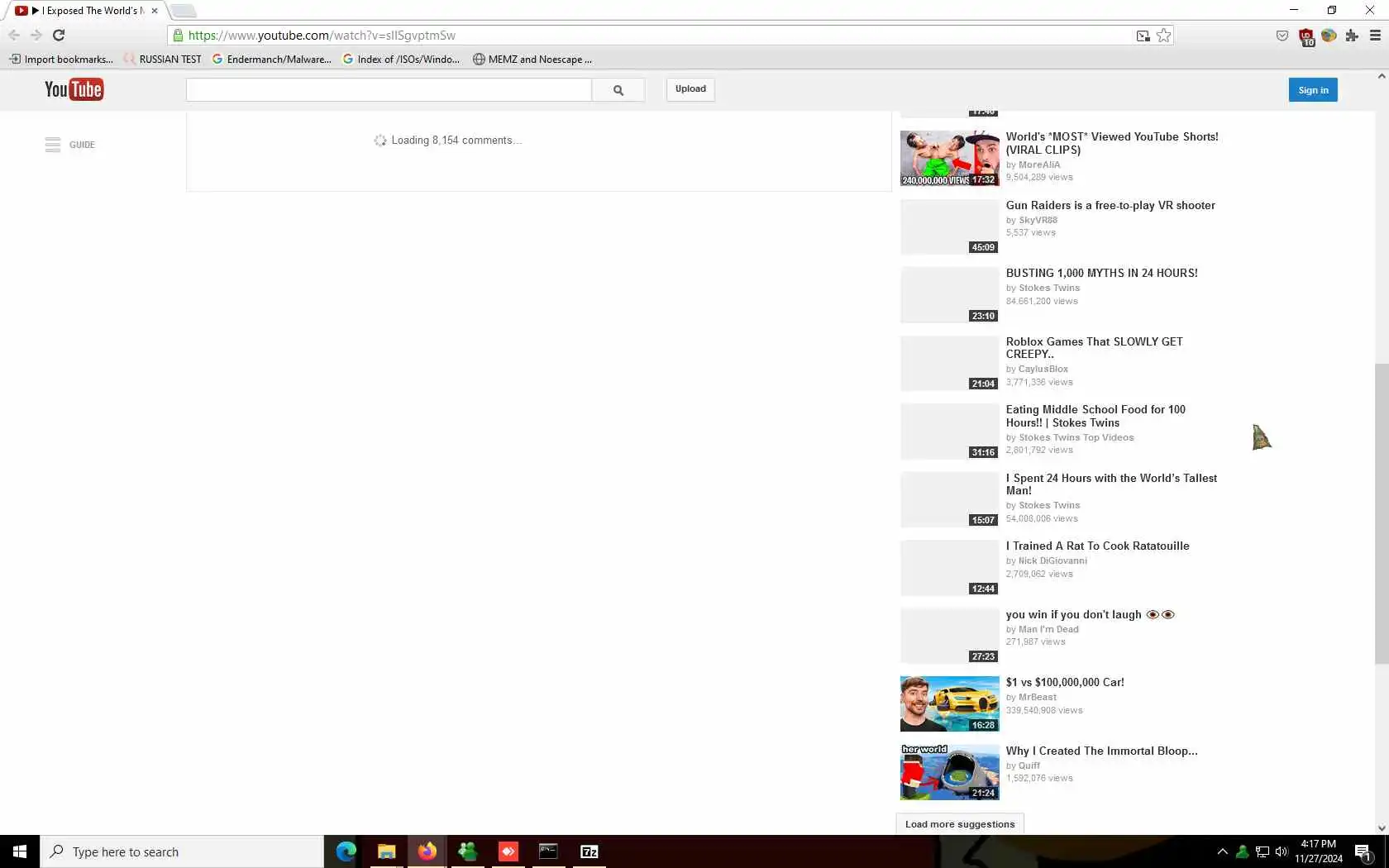Open thumbnail of $1 vs $100,000,000 Car
This screenshot has height=868, width=1389.
[x=949, y=703]
